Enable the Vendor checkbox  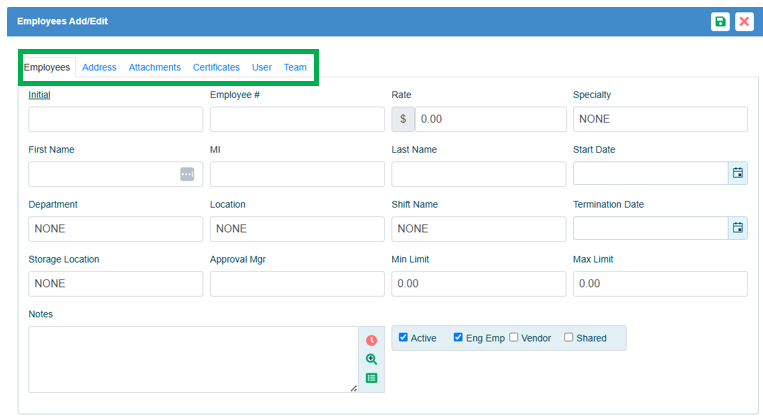click(513, 338)
